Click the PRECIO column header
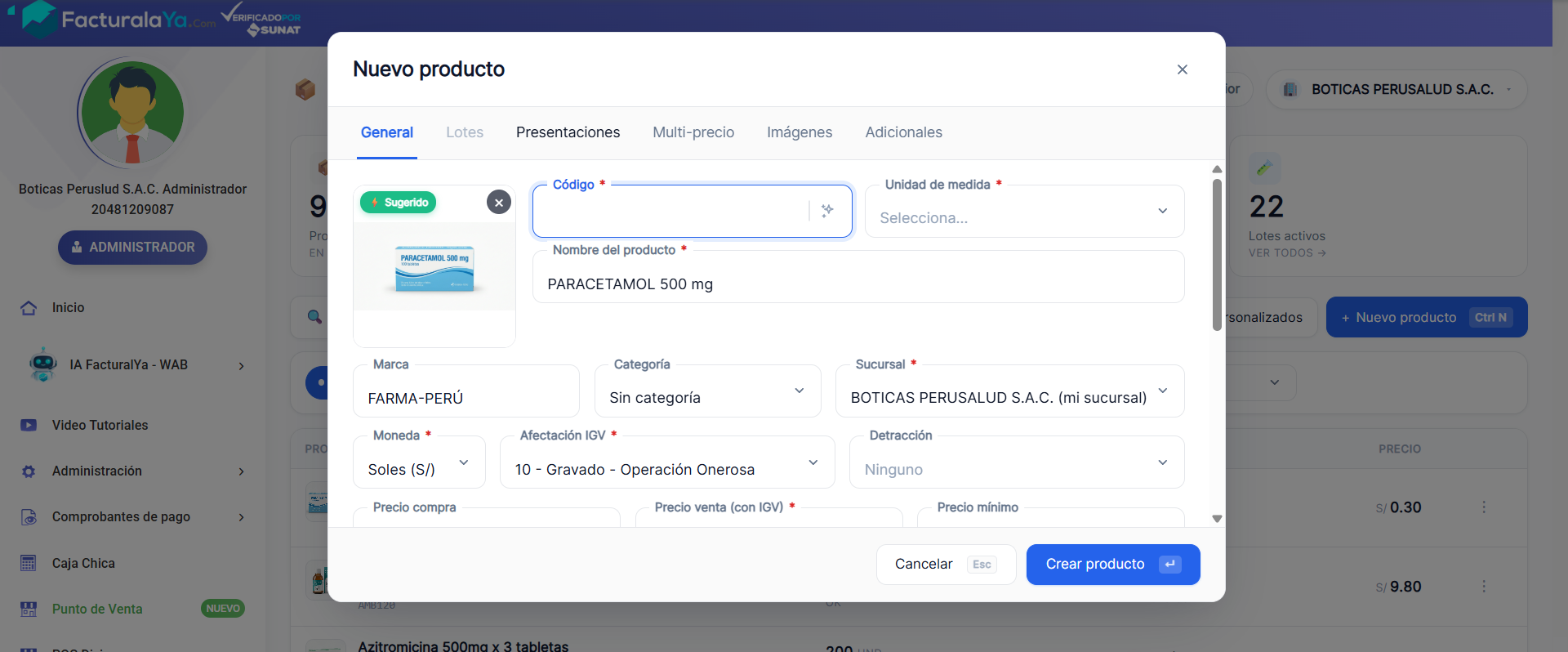The height and width of the screenshot is (652, 1568). click(1400, 449)
